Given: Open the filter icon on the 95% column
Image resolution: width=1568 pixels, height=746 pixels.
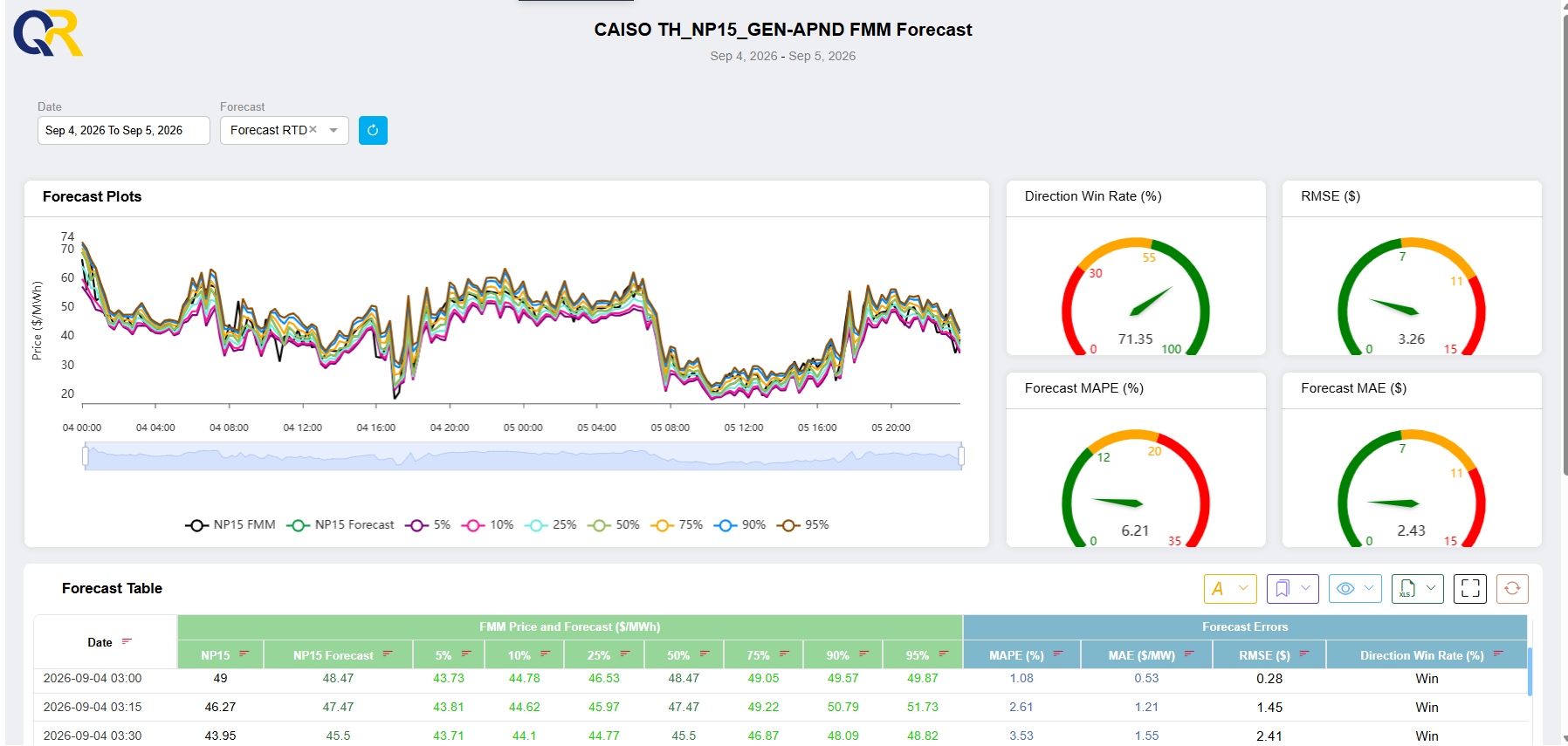Looking at the screenshot, I should [944, 654].
